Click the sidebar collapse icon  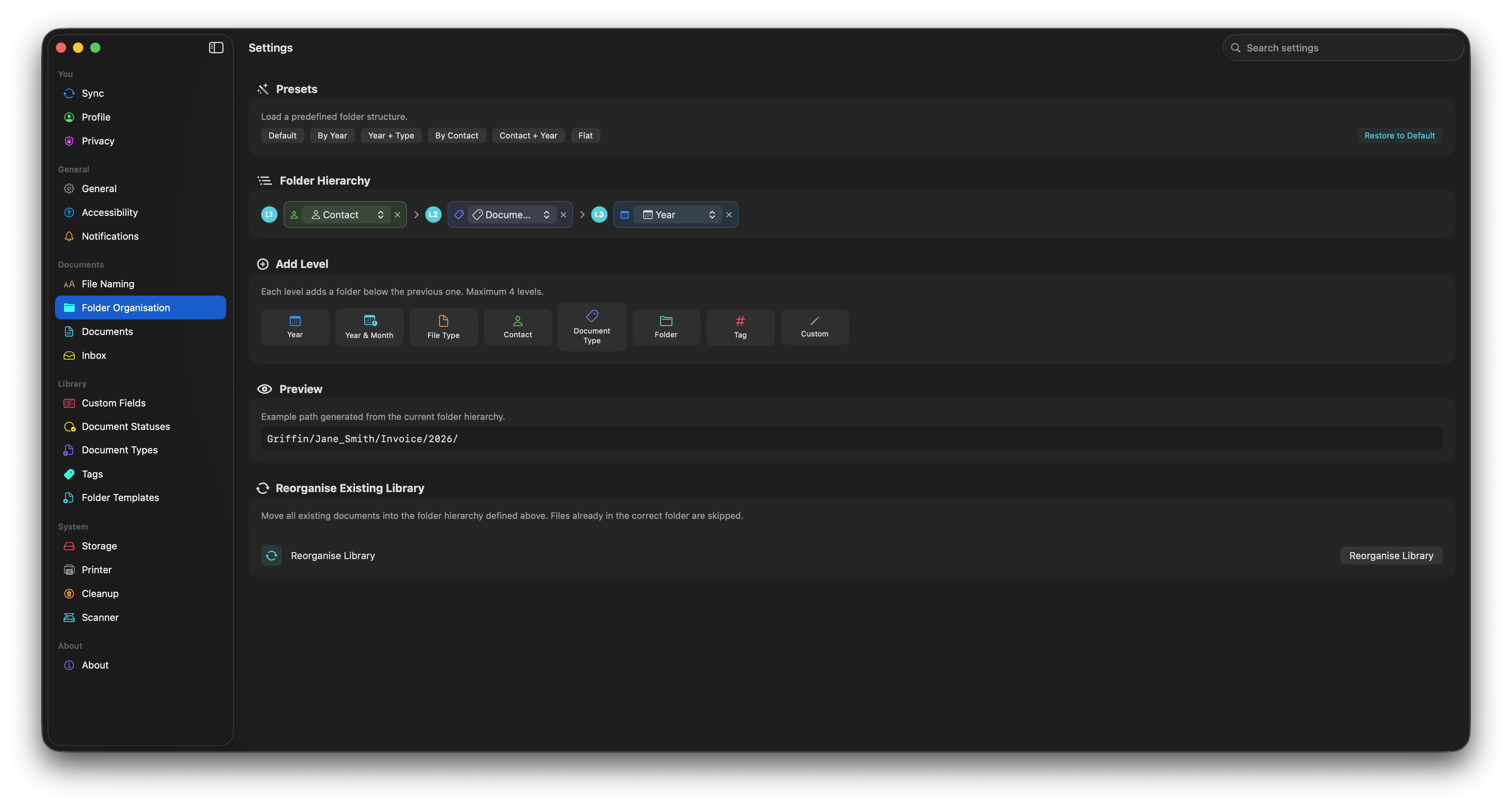(215, 48)
